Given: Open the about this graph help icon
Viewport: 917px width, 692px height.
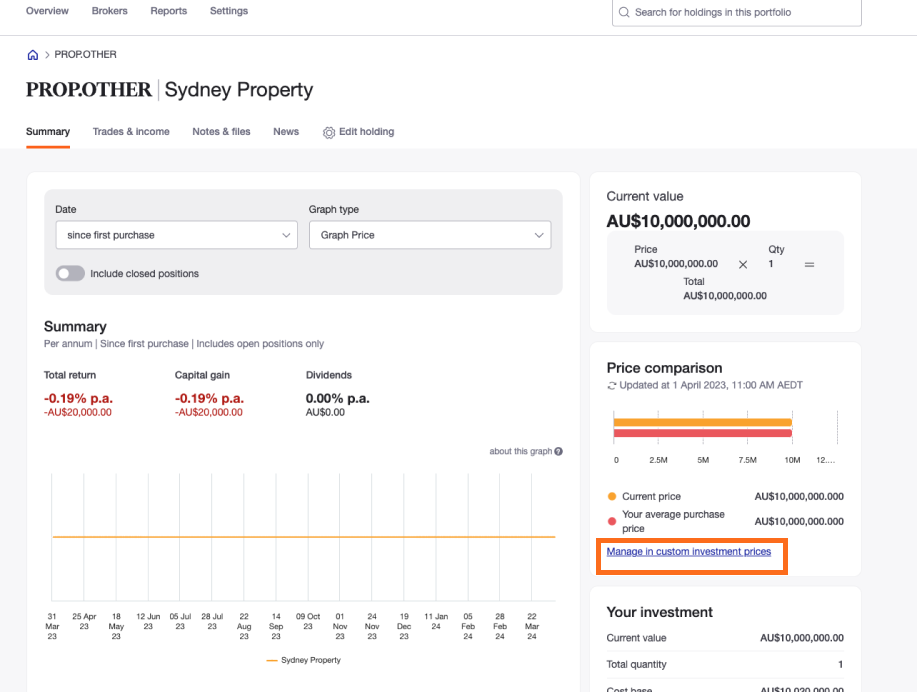Looking at the screenshot, I should click(559, 451).
